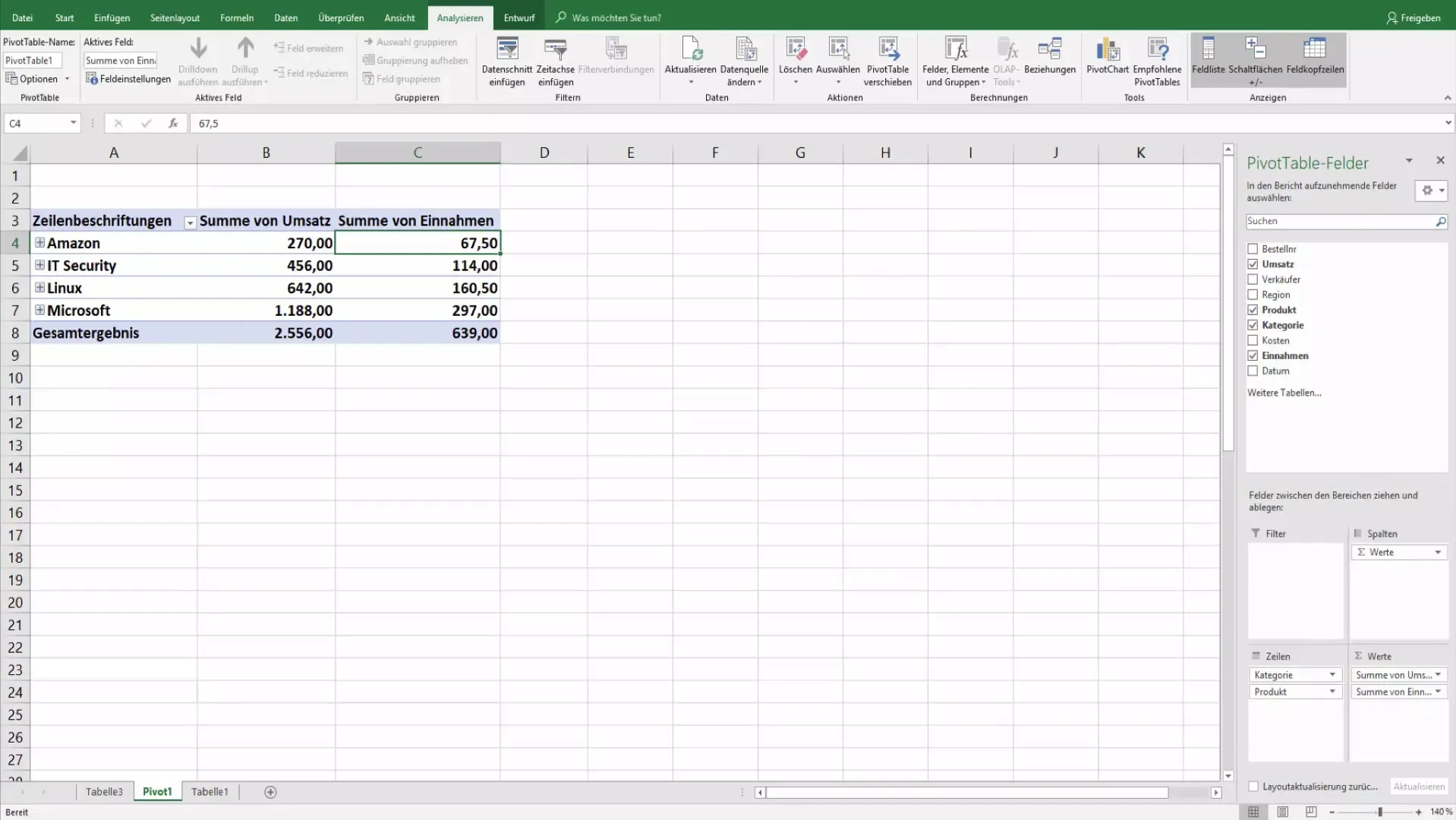Viewport: 1456px width, 820px height.
Task: Click the Weitere Tabellen link
Action: point(1284,393)
